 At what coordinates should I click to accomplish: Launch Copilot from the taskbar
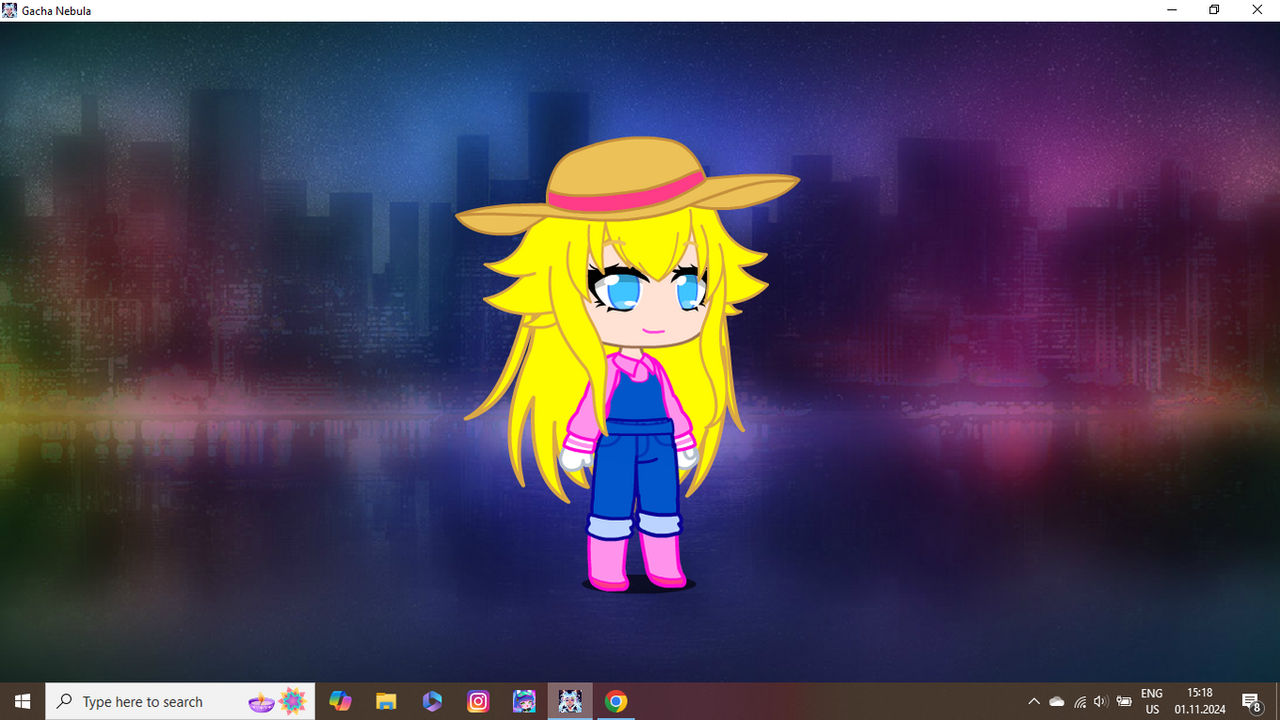tap(340, 702)
